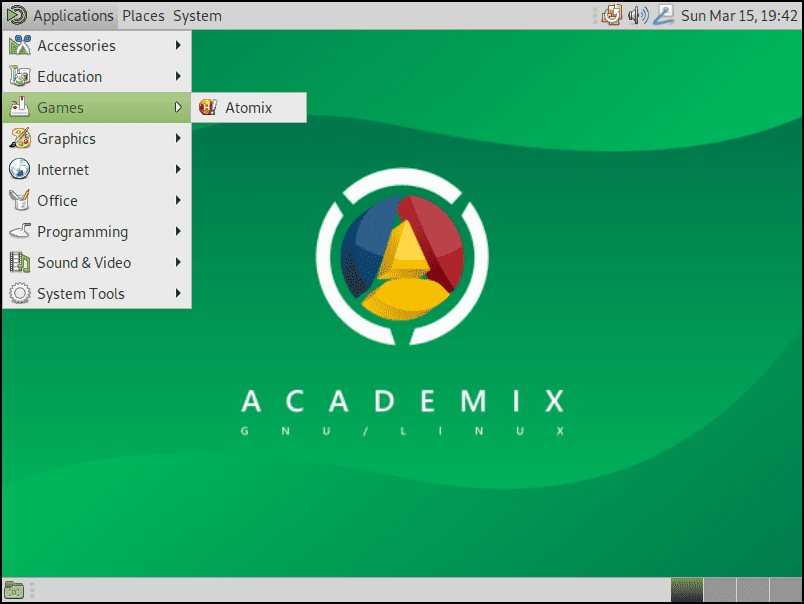The width and height of the screenshot is (804, 604).
Task: Click the Academix logo on Applications menu
Action: tap(16, 15)
